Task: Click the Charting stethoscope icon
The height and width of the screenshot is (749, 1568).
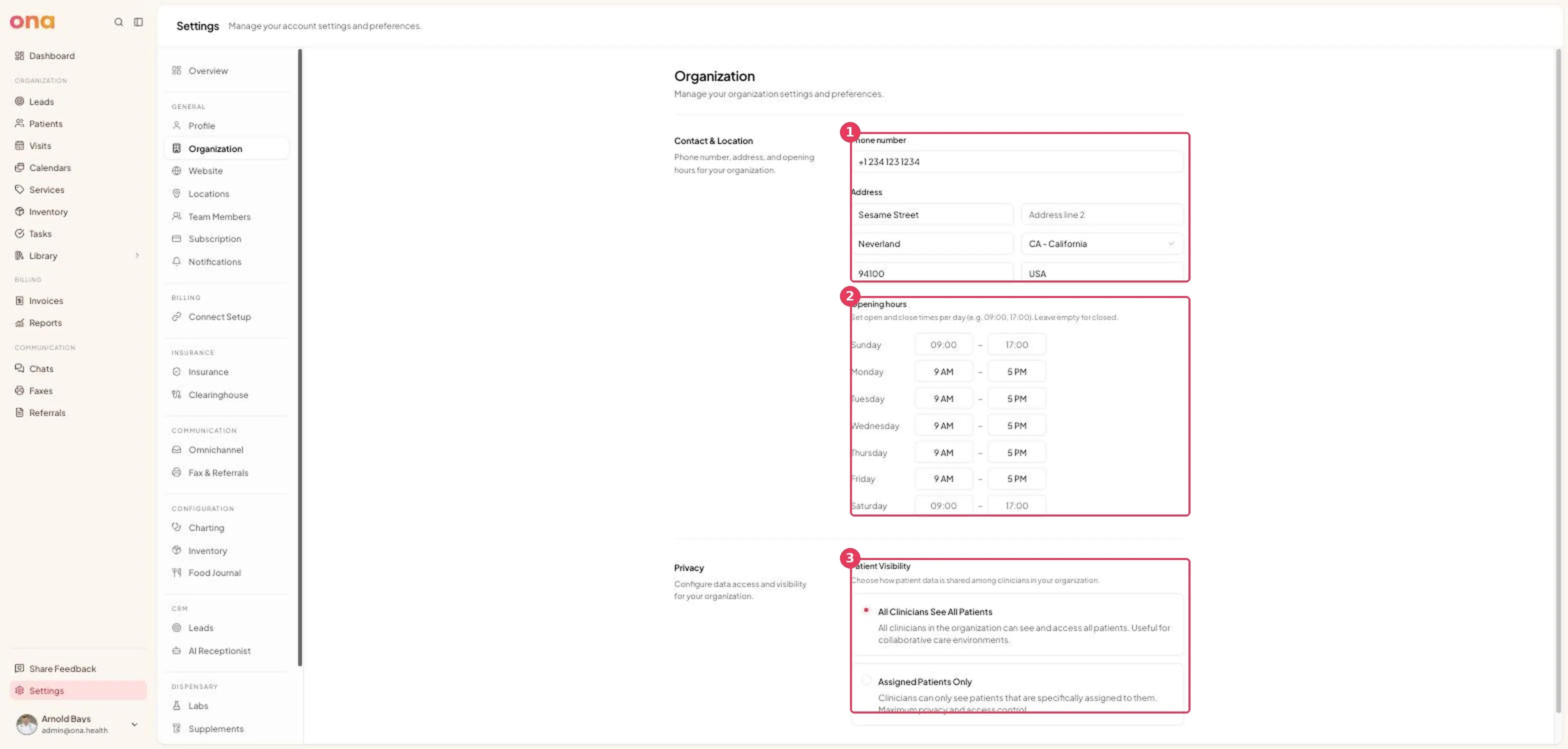Action: point(176,527)
